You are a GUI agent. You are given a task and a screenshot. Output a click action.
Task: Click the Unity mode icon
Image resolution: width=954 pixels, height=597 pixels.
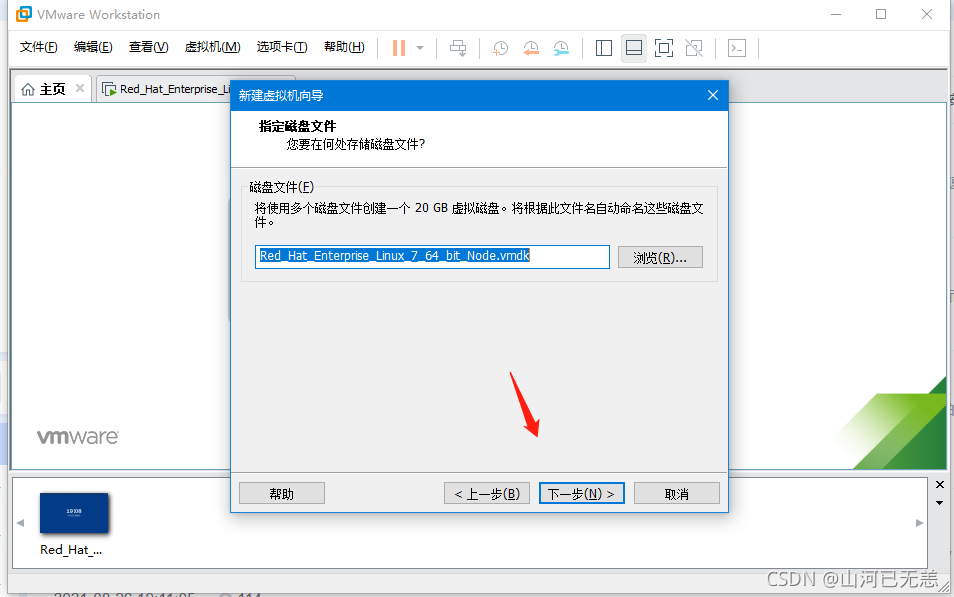pos(694,48)
